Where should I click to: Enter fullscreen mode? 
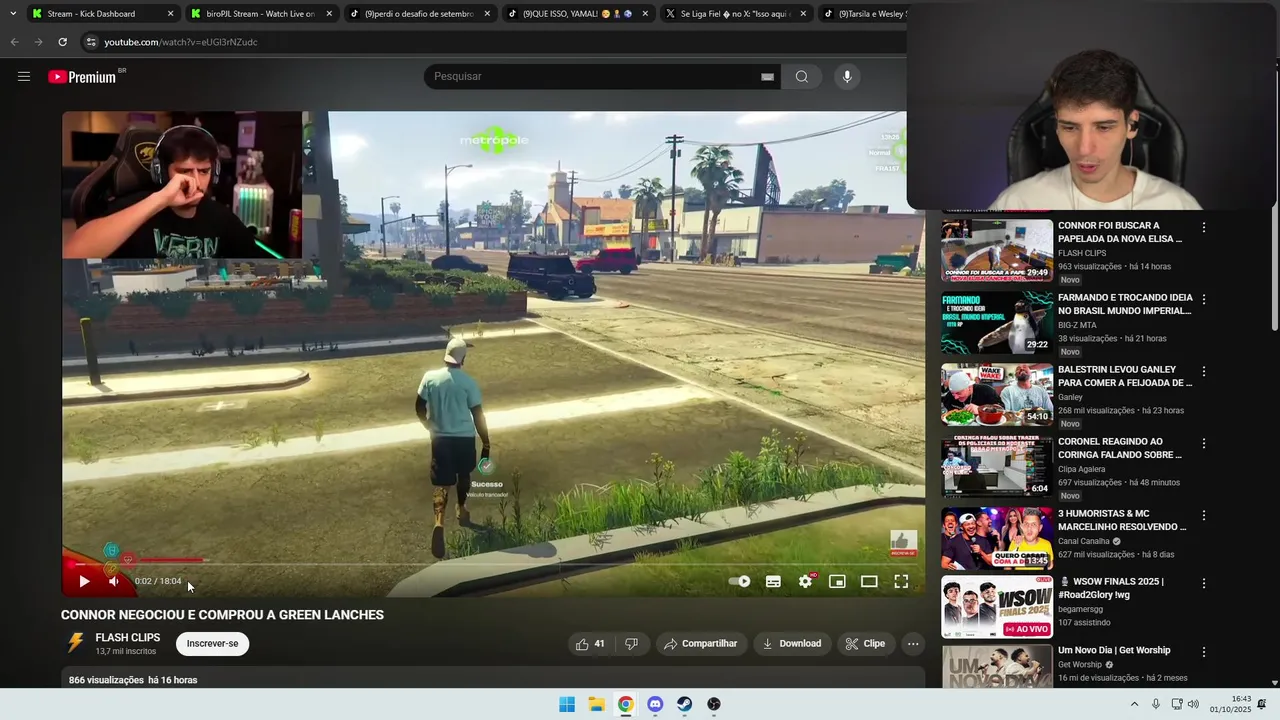[901, 581]
